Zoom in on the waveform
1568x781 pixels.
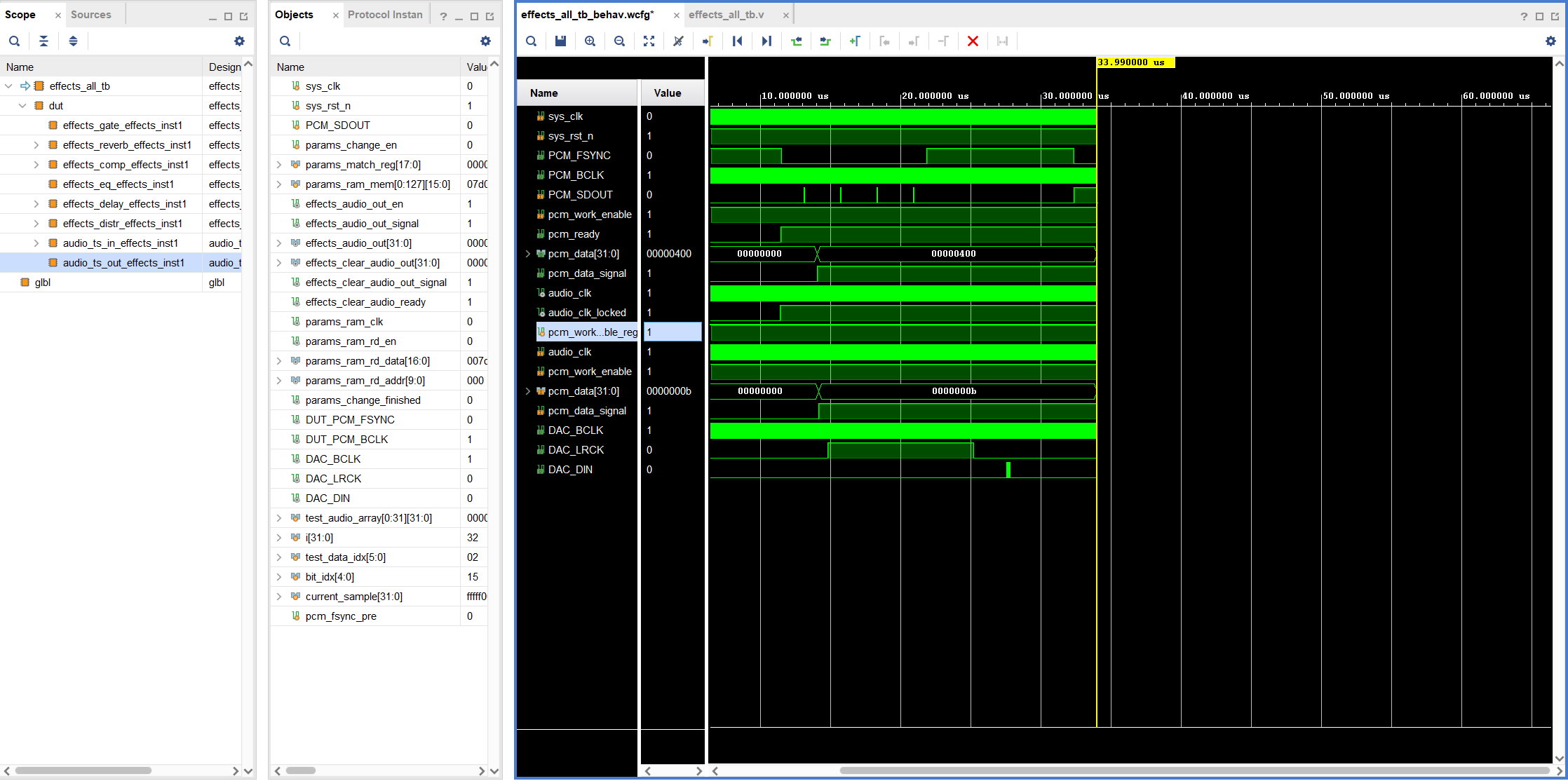590,41
